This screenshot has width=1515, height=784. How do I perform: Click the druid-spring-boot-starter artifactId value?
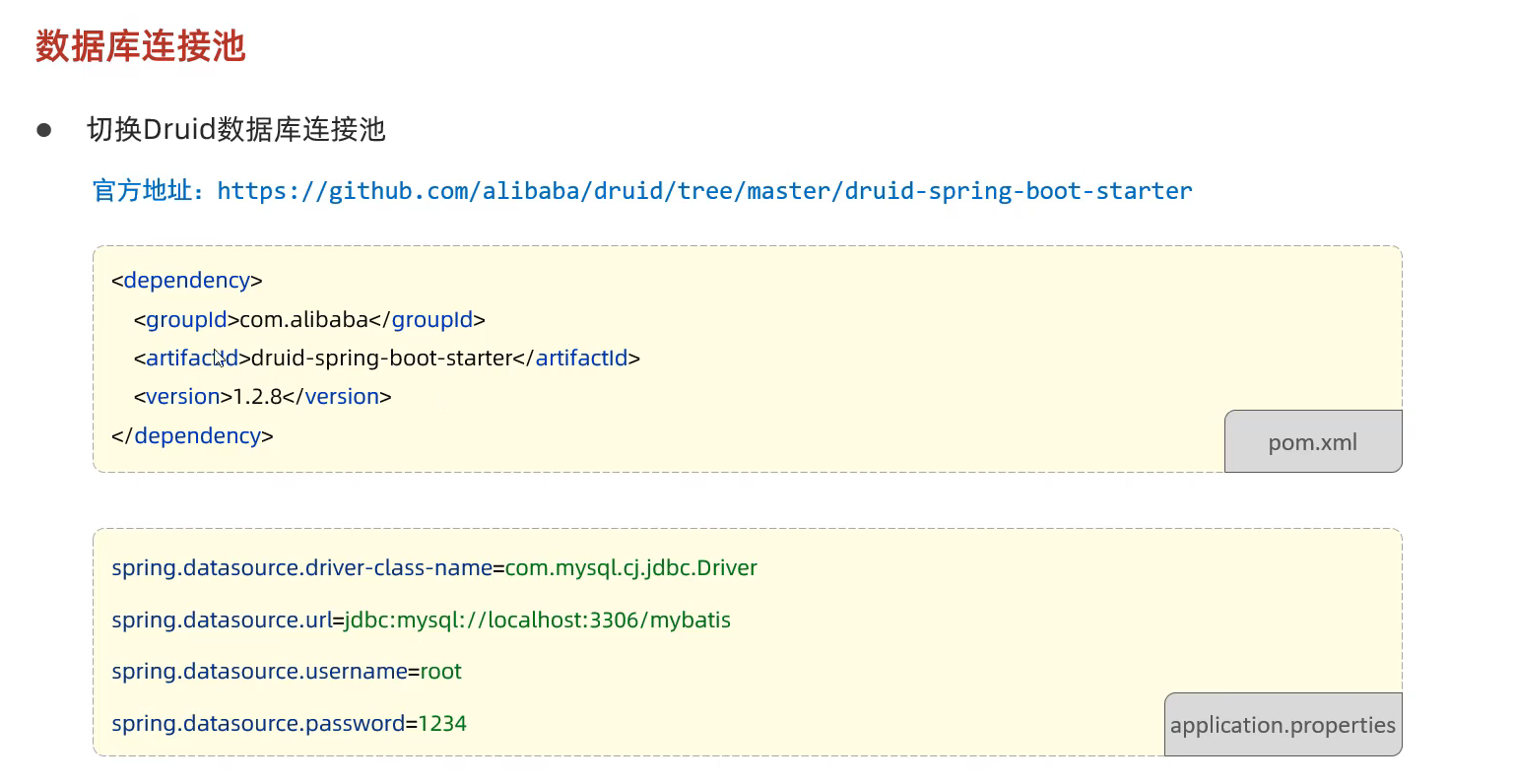[382, 359]
